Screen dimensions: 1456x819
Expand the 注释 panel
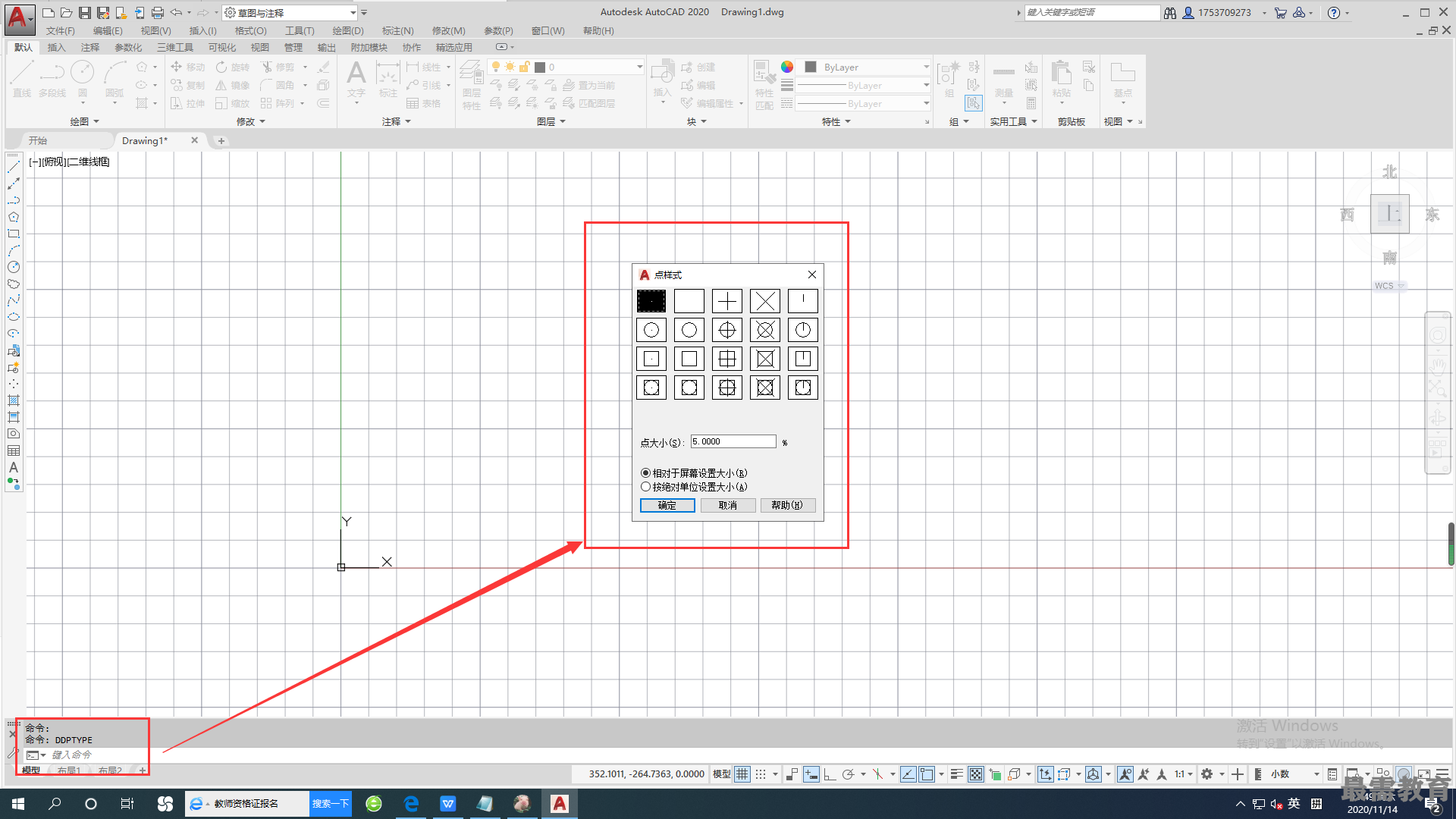[x=396, y=121]
